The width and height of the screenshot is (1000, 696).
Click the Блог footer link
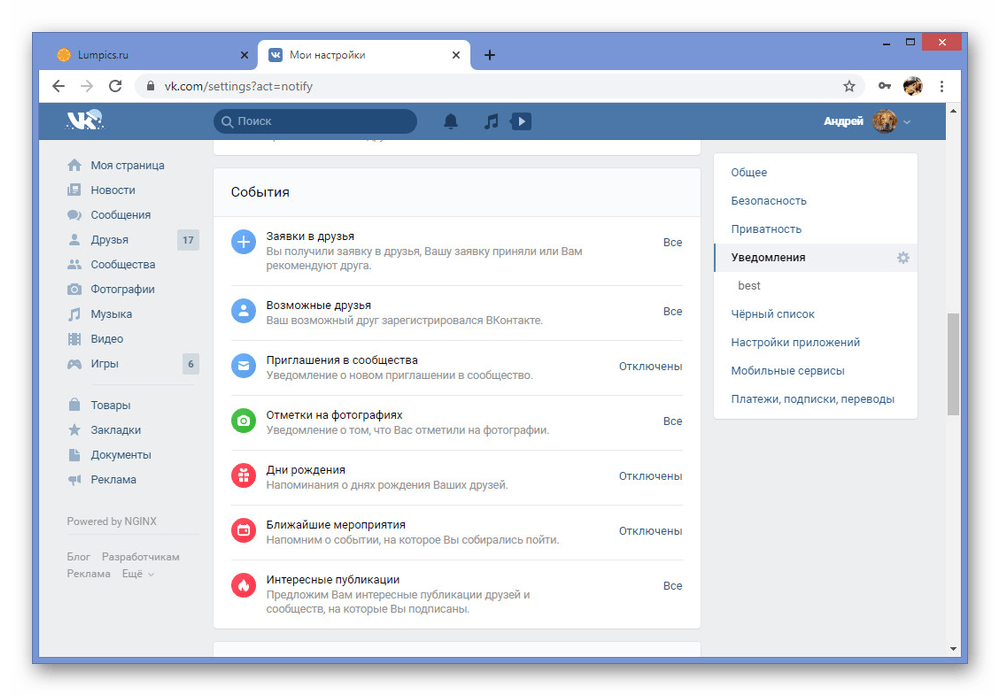pyautogui.click(x=78, y=557)
